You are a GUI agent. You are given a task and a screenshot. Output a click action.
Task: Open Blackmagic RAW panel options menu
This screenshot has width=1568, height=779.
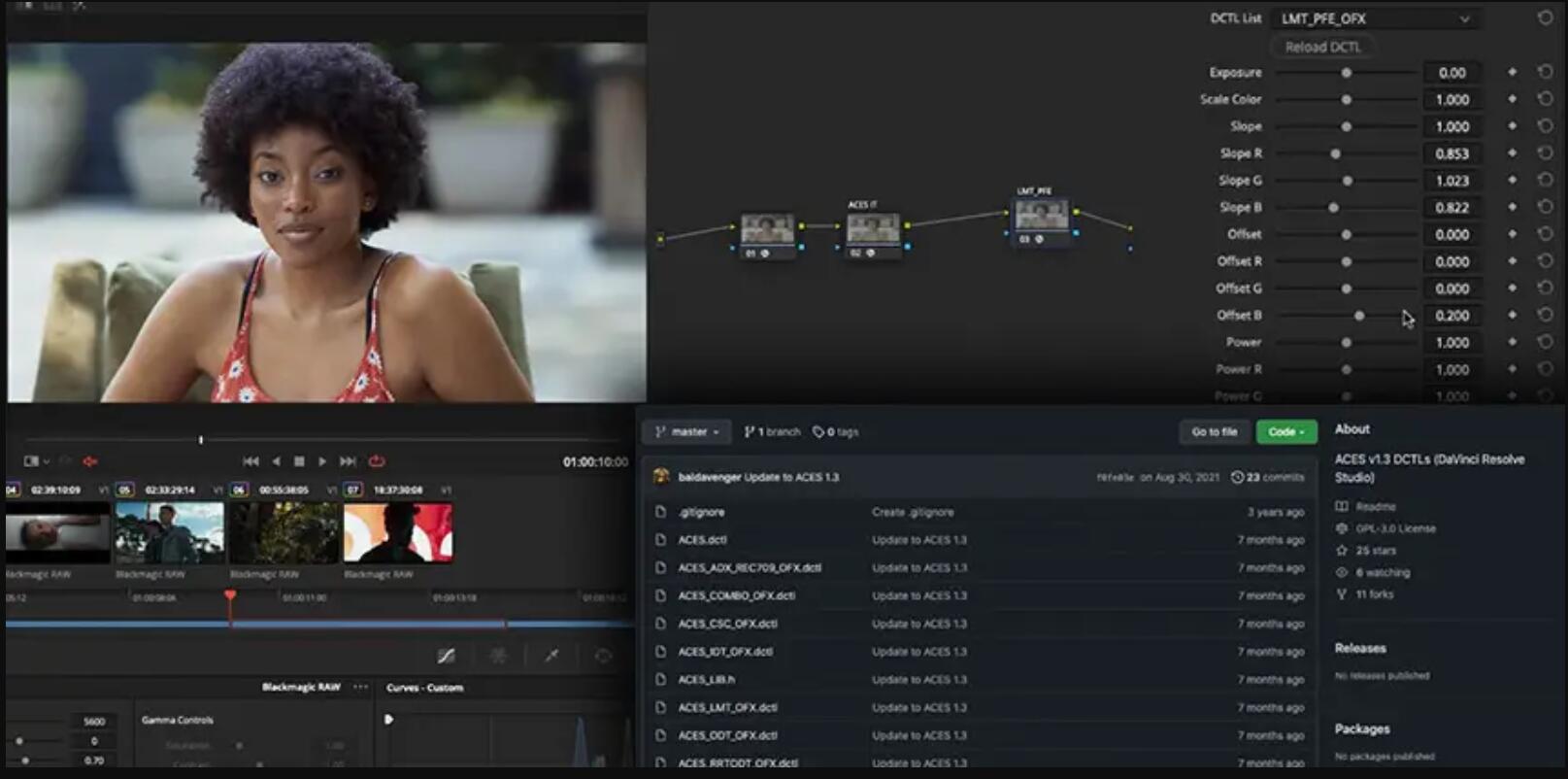pos(361,687)
